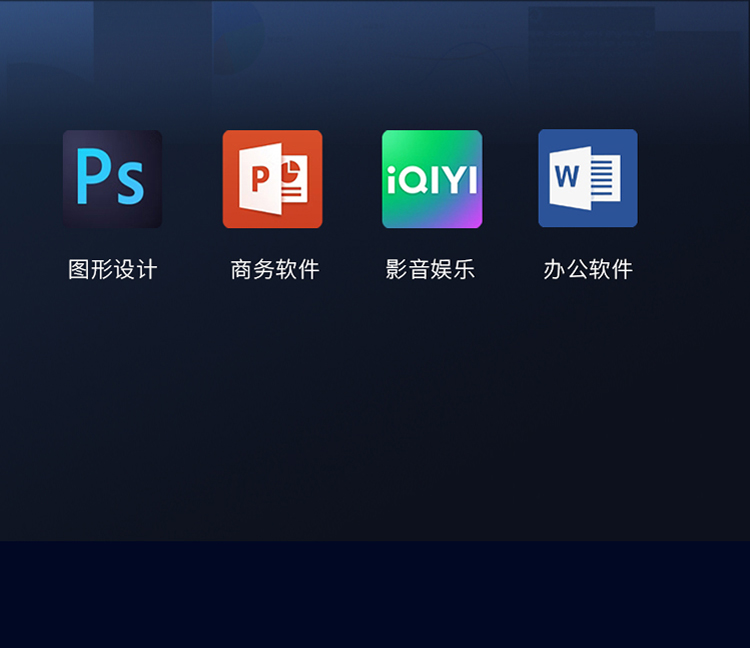750x648 pixels.
Task: Select the 图形设计 label
Action: click(x=112, y=269)
